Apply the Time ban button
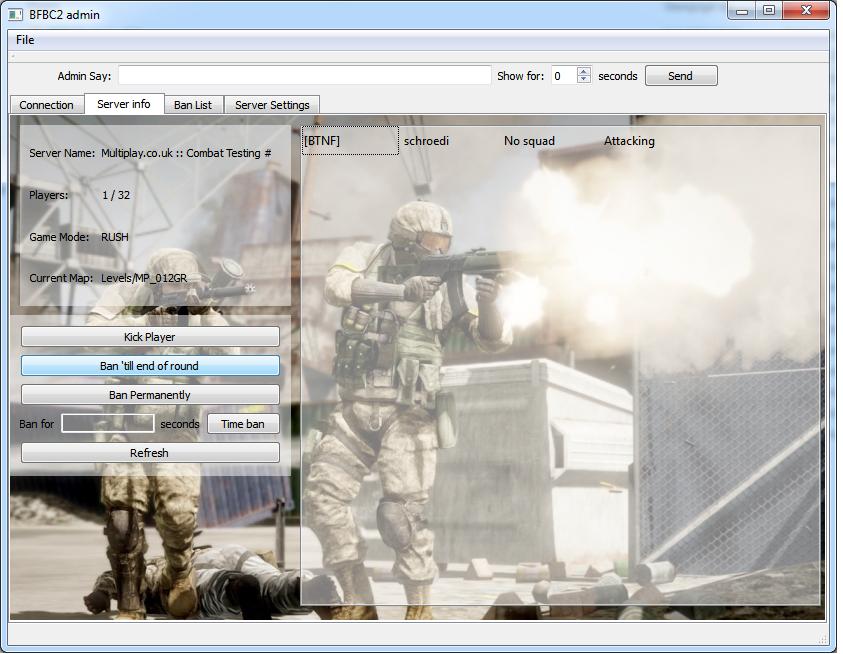843x654 pixels. click(x=243, y=424)
